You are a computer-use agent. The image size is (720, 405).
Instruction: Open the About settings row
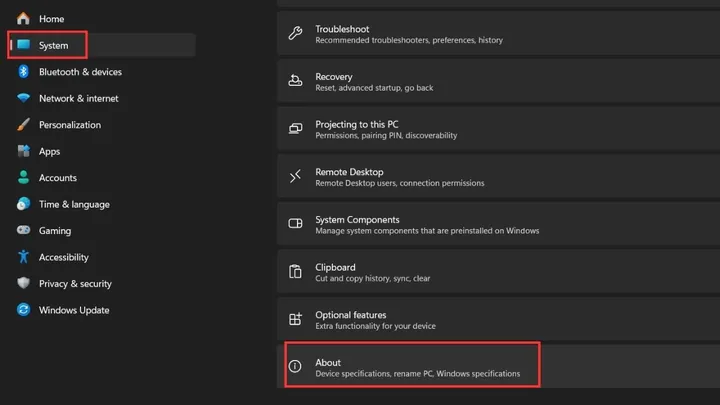click(499, 366)
